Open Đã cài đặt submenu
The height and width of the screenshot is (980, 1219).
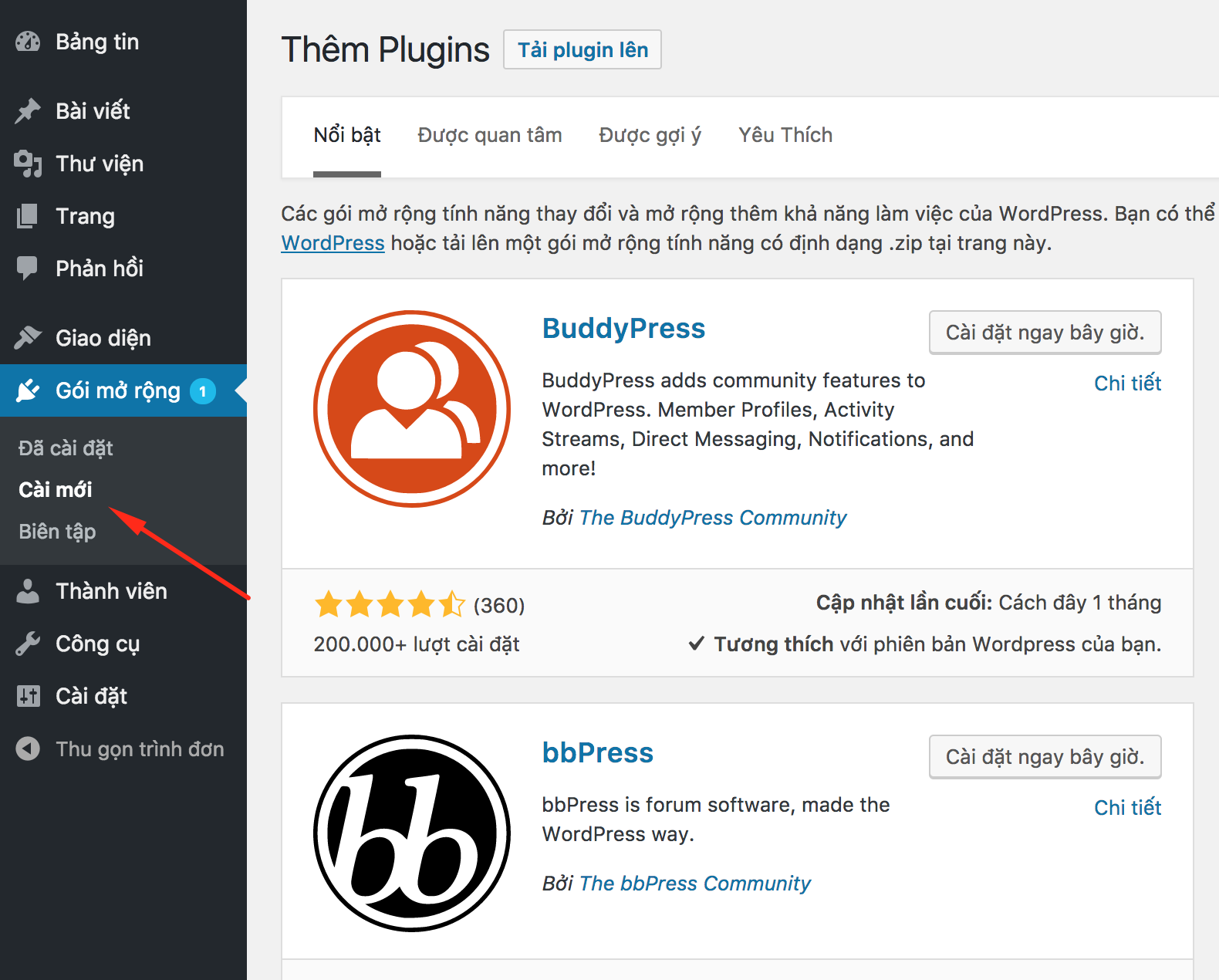pos(66,448)
